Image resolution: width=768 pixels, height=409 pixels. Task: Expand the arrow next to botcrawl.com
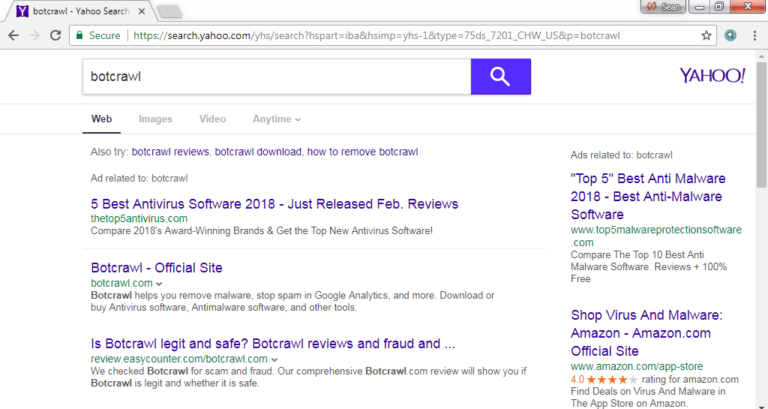159,284
